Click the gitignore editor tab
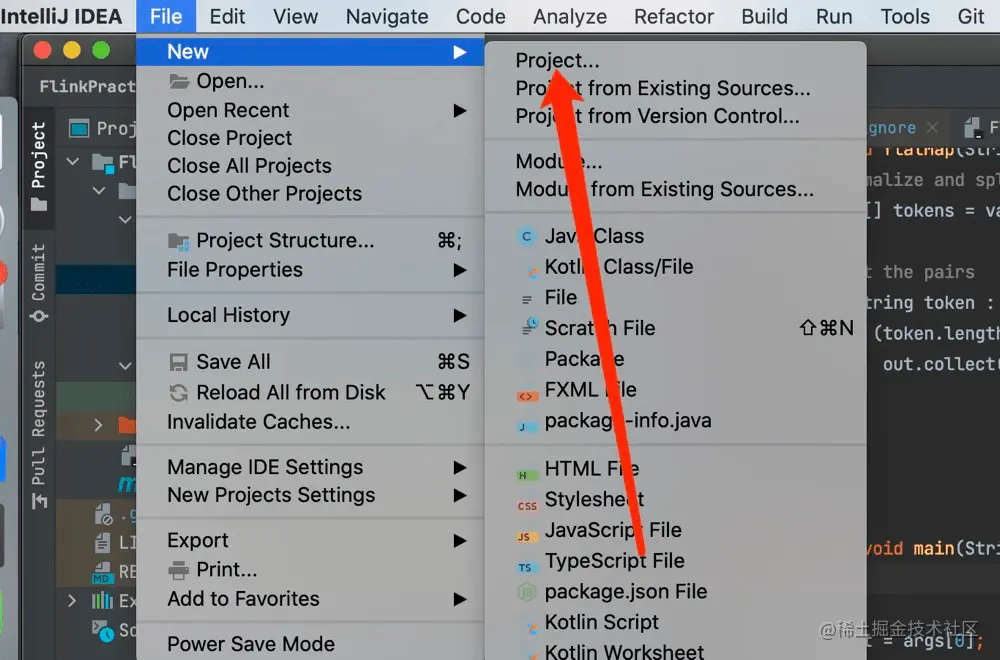Image resolution: width=1000 pixels, height=660 pixels. (892, 128)
